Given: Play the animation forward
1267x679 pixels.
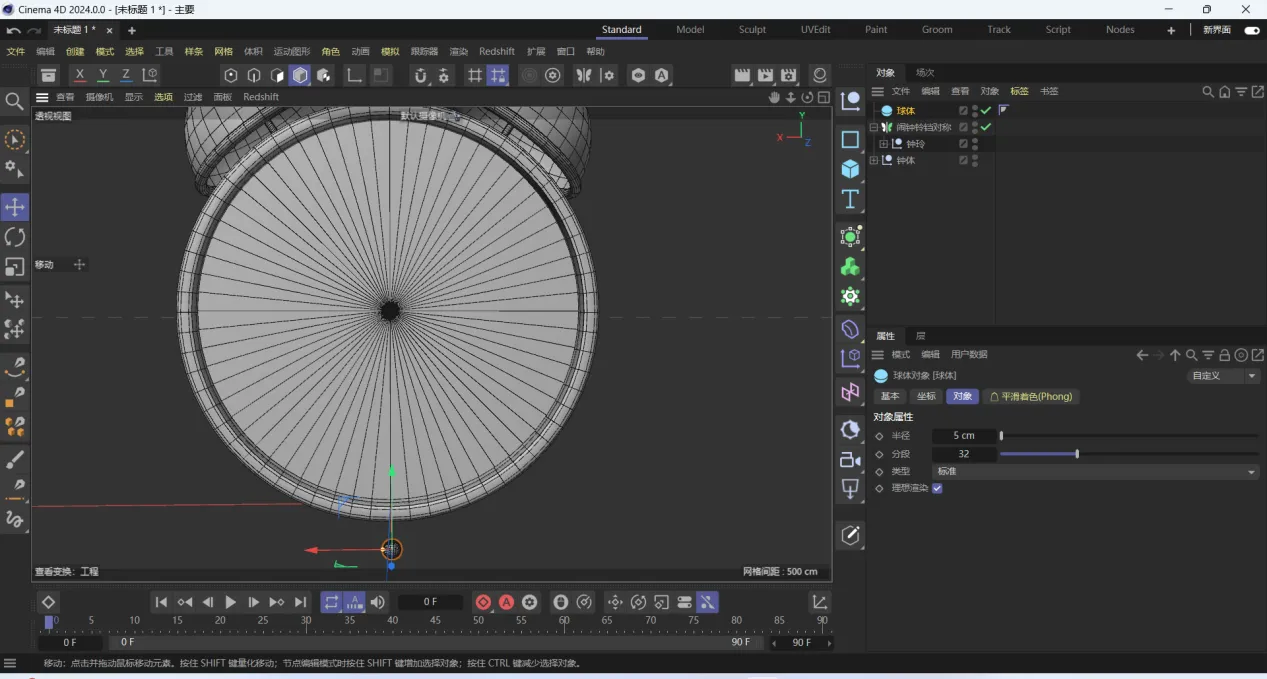Looking at the screenshot, I should pos(230,602).
